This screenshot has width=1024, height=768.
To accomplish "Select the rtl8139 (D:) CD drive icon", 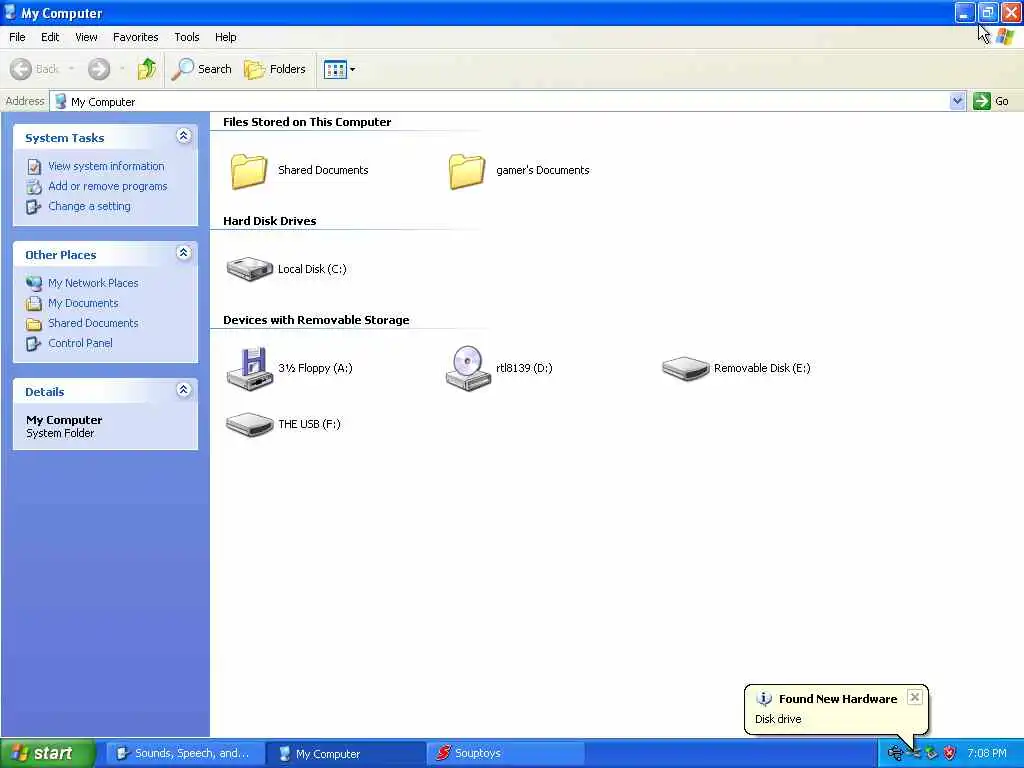I will click(x=468, y=368).
